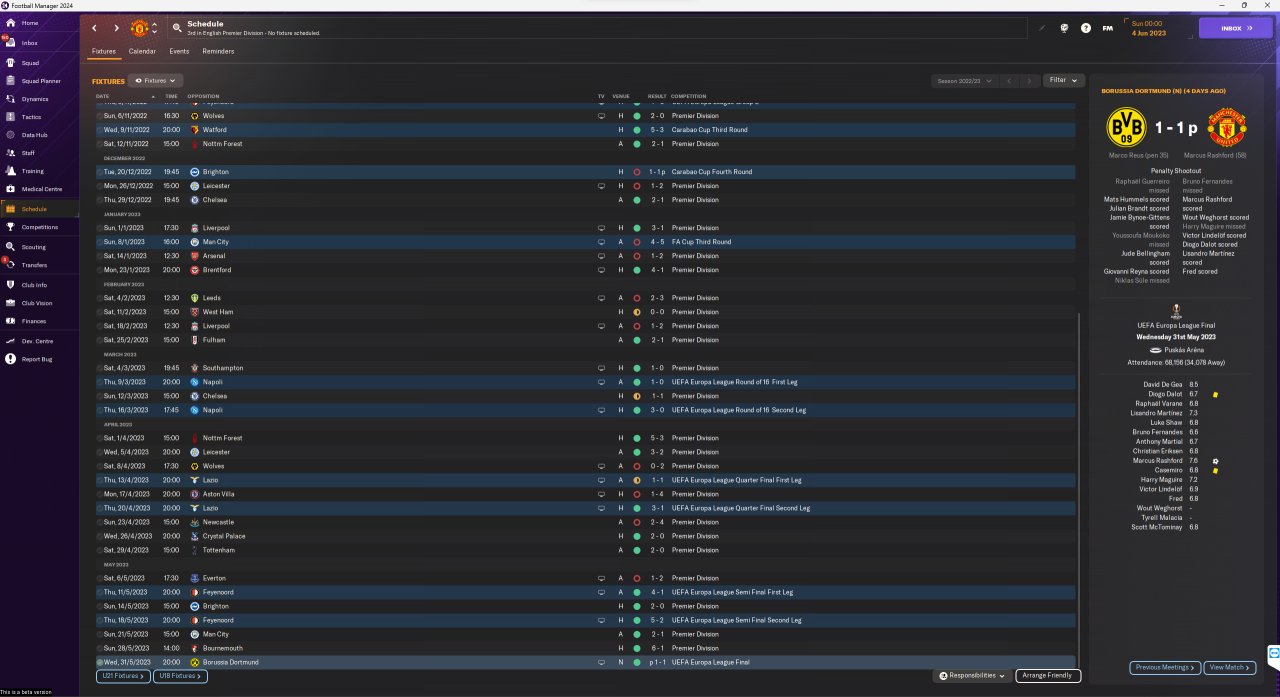Click the Previous Meetings button
Image resolution: width=1280 pixels, height=697 pixels.
1165,667
